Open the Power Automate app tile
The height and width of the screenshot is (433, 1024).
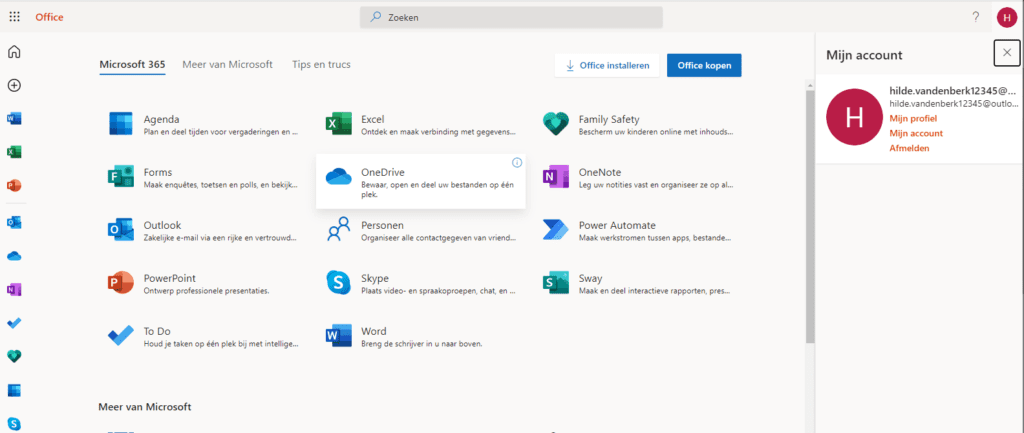[x=638, y=230]
